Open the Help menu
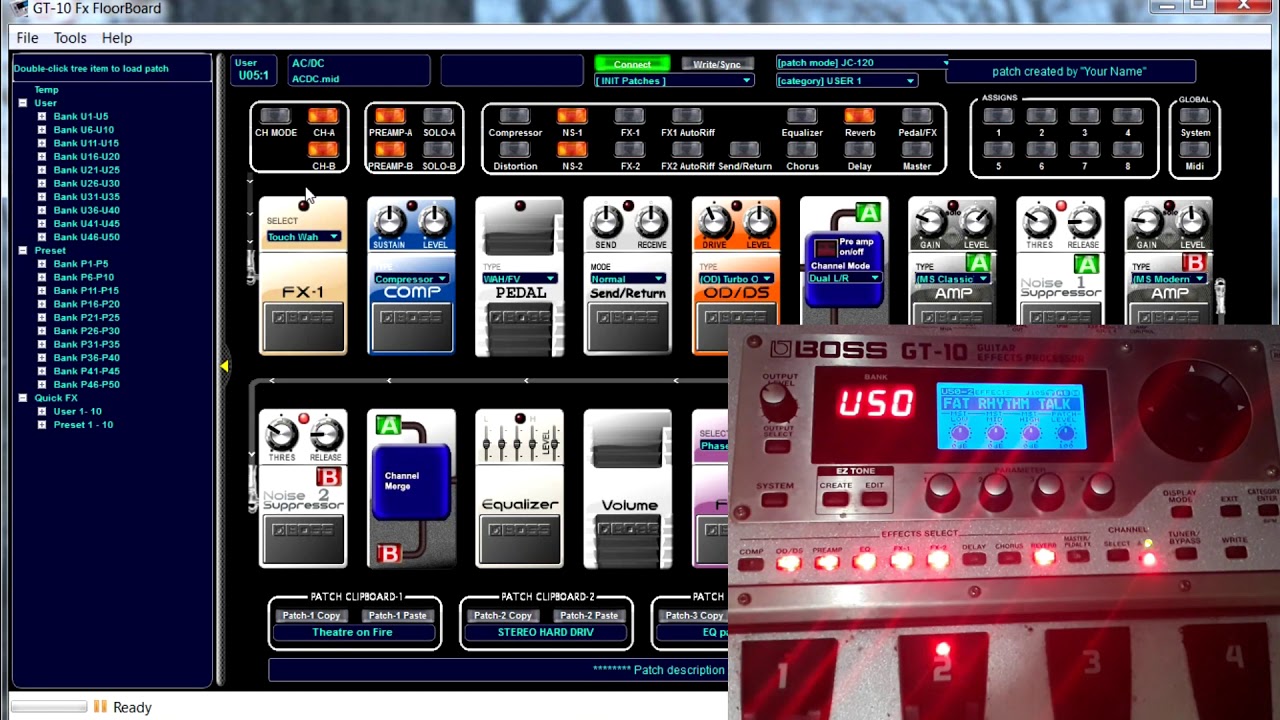The height and width of the screenshot is (720, 1280). pyautogui.click(x=117, y=38)
